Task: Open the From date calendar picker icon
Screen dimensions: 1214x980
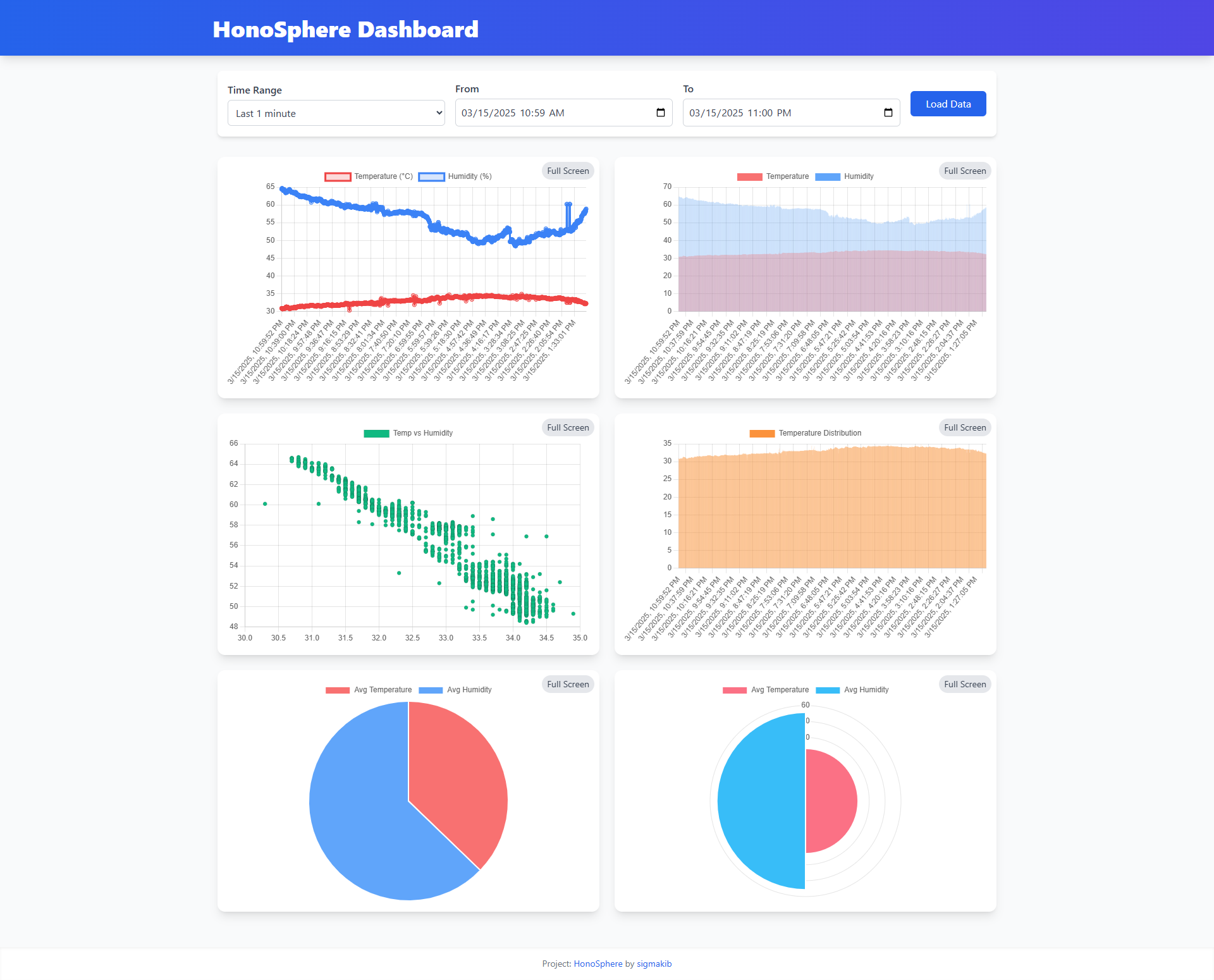Action: [x=661, y=113]
